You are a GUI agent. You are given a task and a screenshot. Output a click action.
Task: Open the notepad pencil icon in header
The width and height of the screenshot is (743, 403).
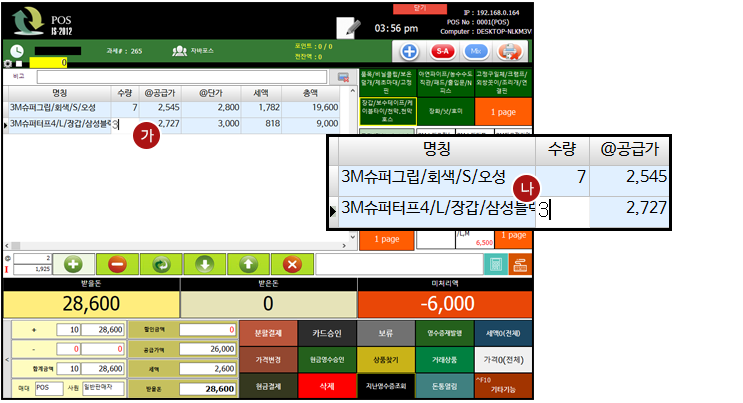point(349,27)
